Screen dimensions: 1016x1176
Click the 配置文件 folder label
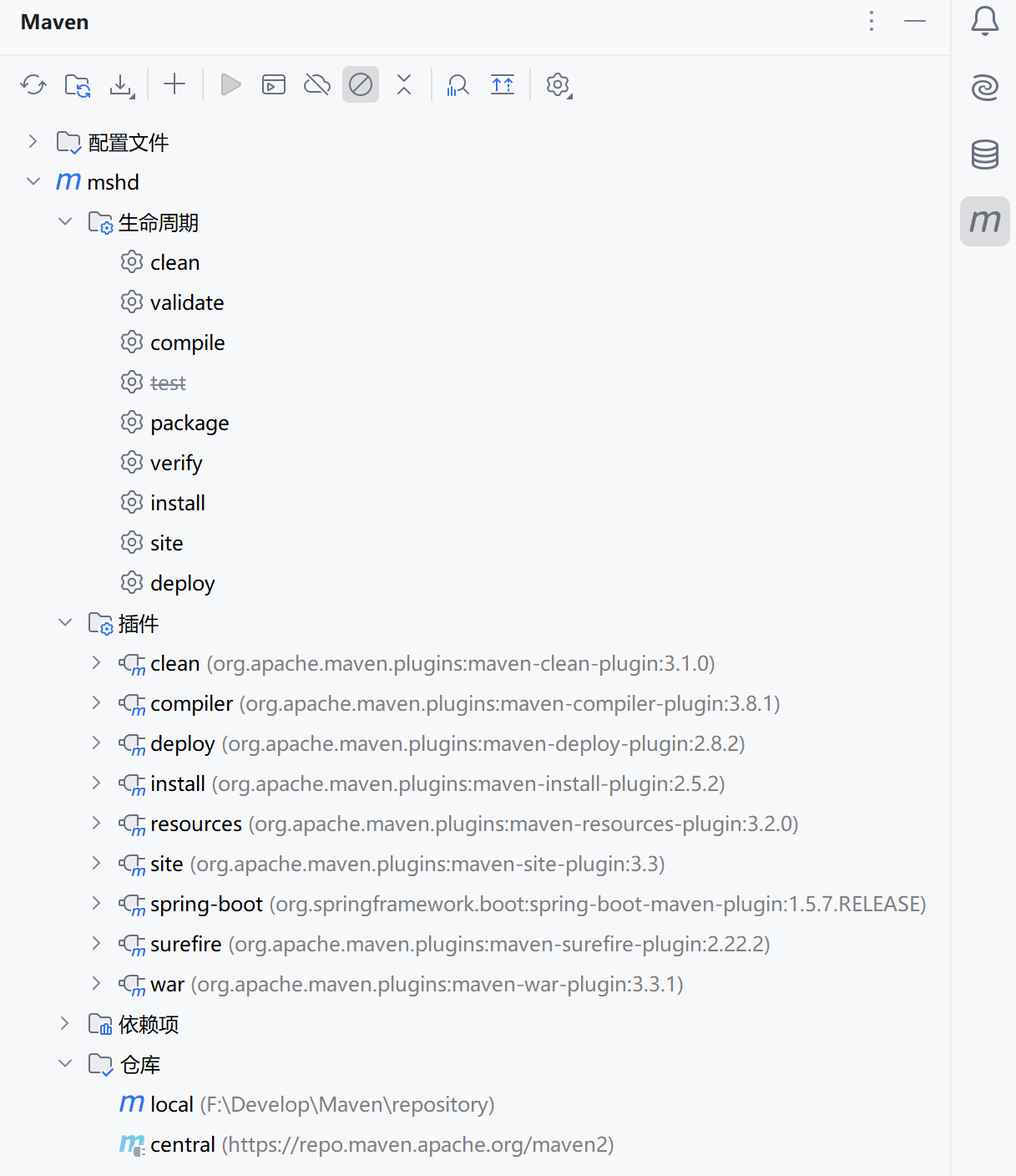coord(129,143)
